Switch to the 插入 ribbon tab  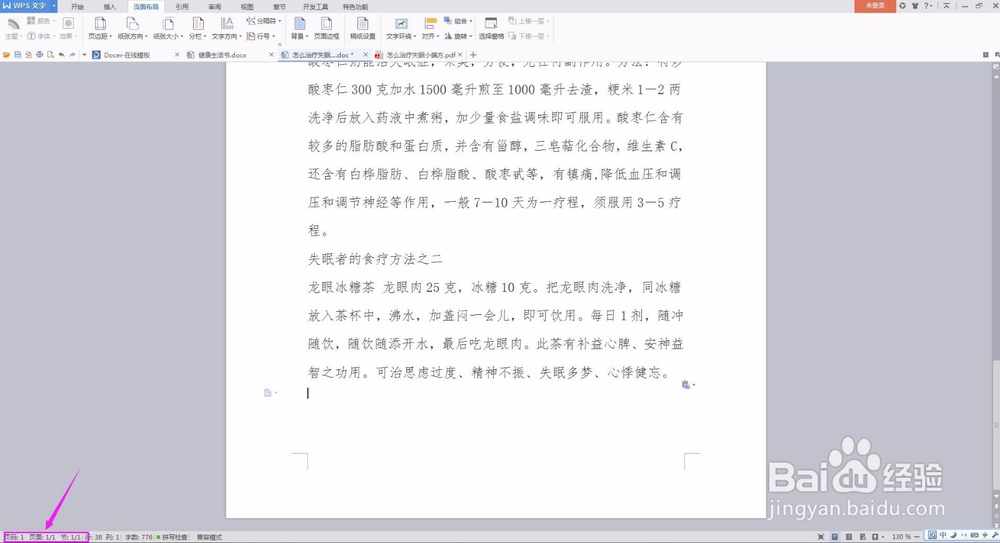pos(110,6)
